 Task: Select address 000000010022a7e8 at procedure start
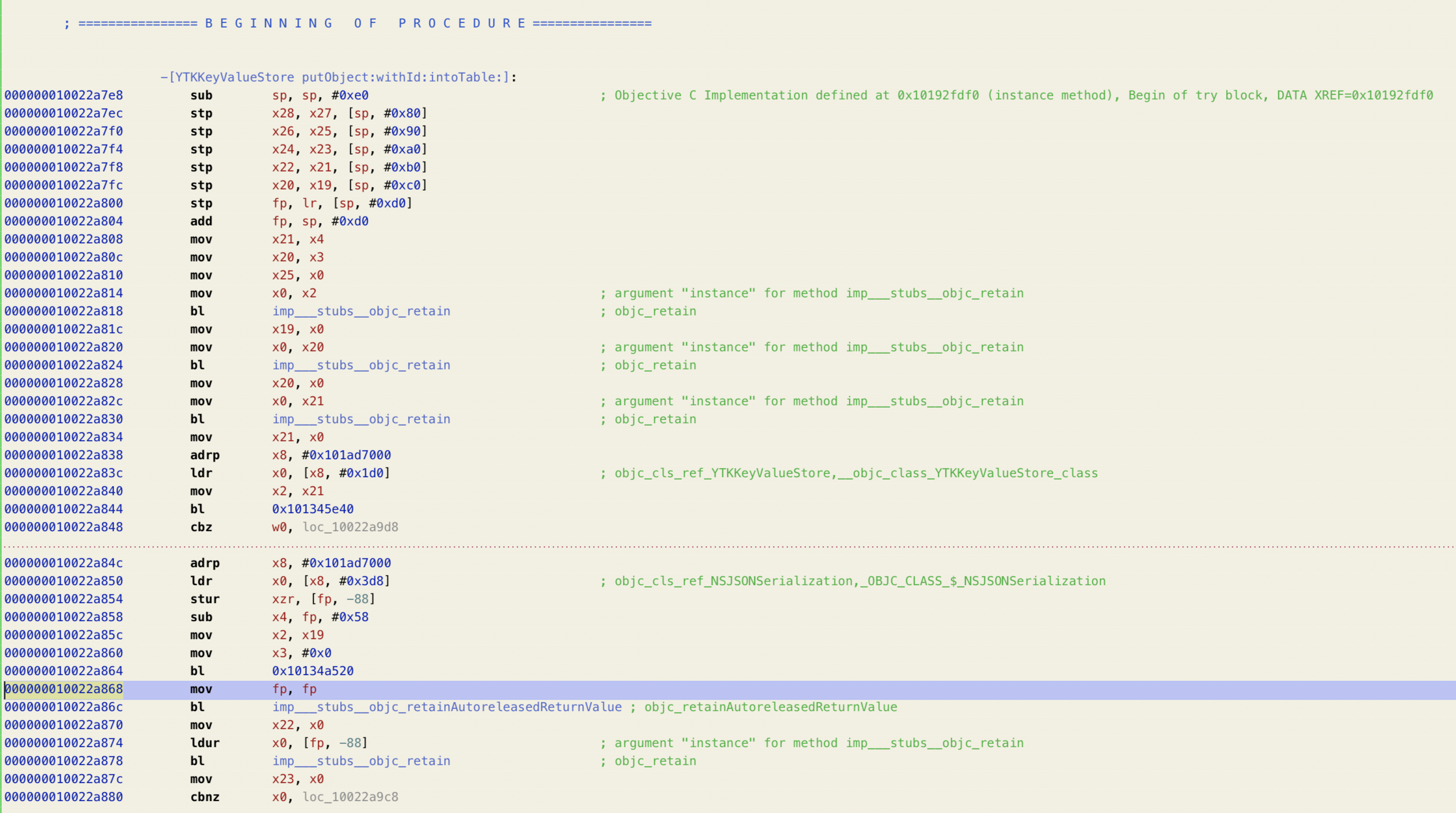(64, 96)
